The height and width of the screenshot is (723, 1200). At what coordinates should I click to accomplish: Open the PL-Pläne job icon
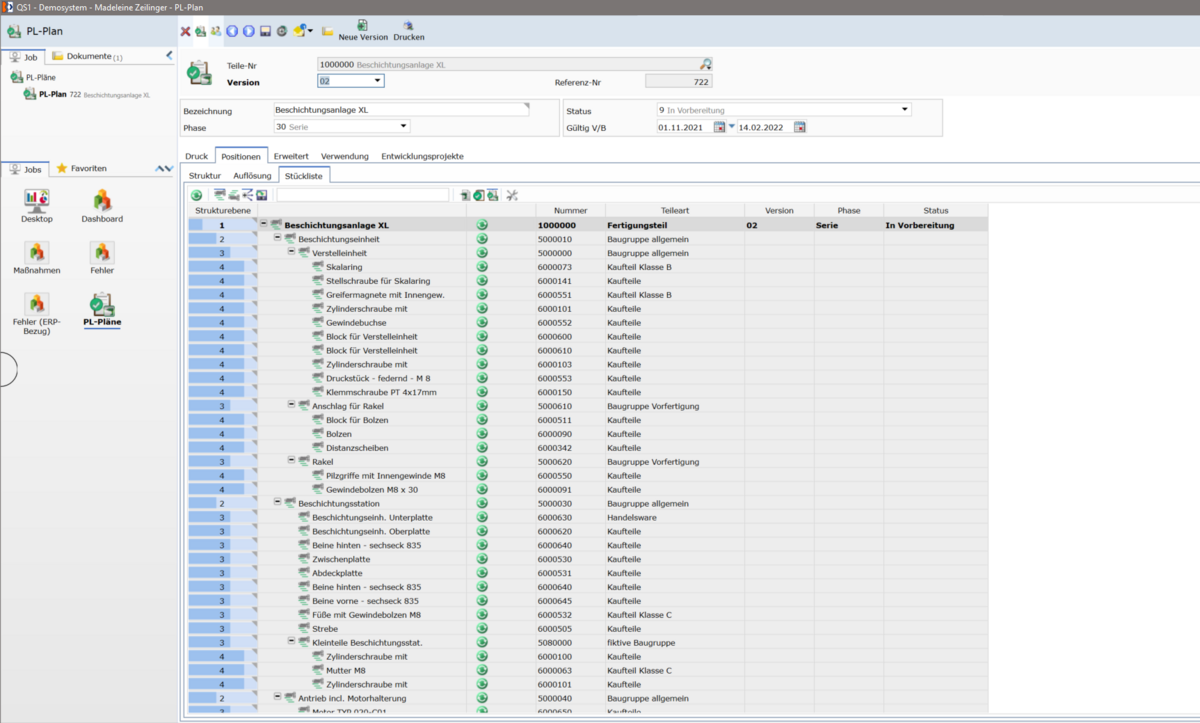[102, 310]
